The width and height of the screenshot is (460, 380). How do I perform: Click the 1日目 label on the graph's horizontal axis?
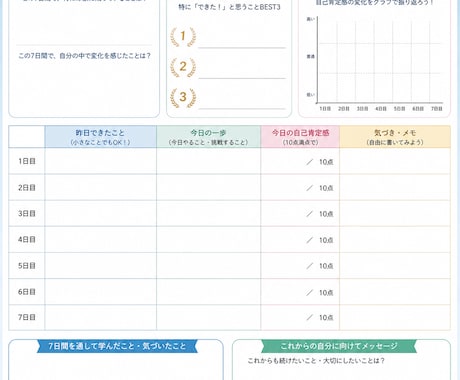pos(325,109)
